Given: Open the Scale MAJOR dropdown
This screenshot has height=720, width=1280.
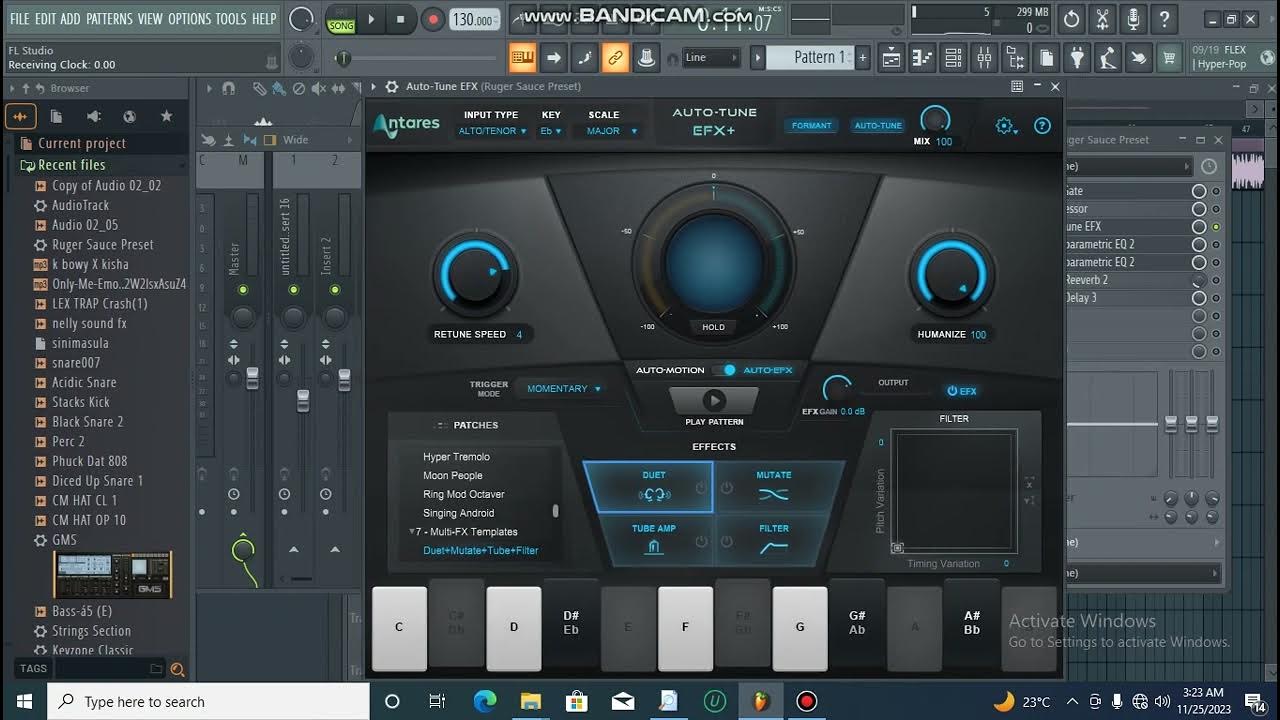Looking at the screenshot, I should point(612,131).
